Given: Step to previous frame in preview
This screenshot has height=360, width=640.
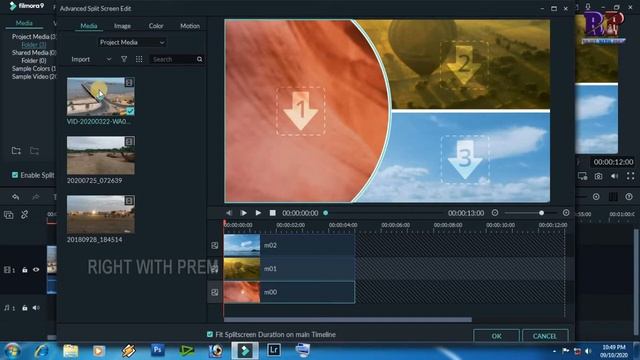Looking at the screenshot, I should (229, 213).
